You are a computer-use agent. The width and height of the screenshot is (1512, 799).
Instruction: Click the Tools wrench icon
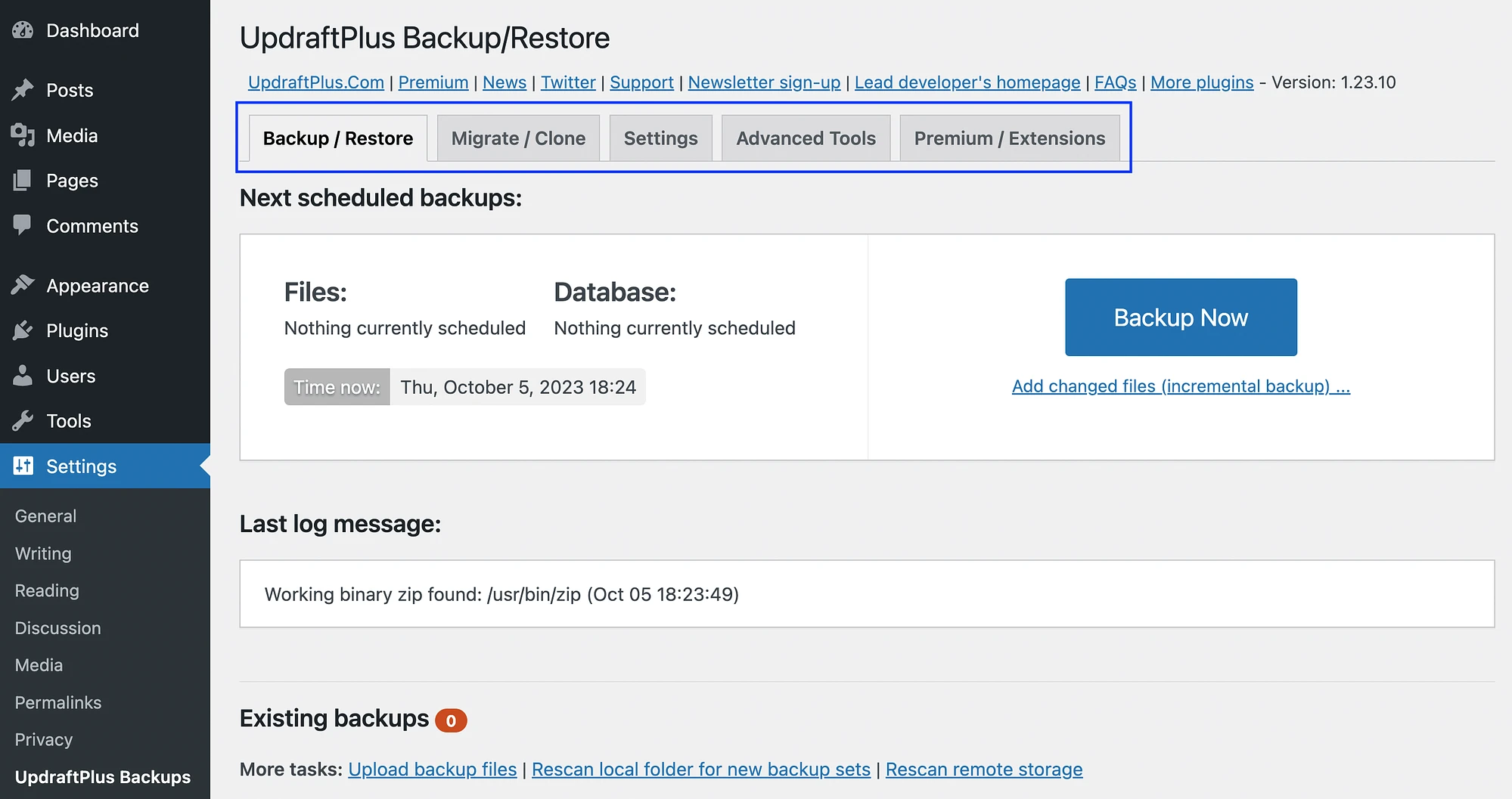(23, 420)
